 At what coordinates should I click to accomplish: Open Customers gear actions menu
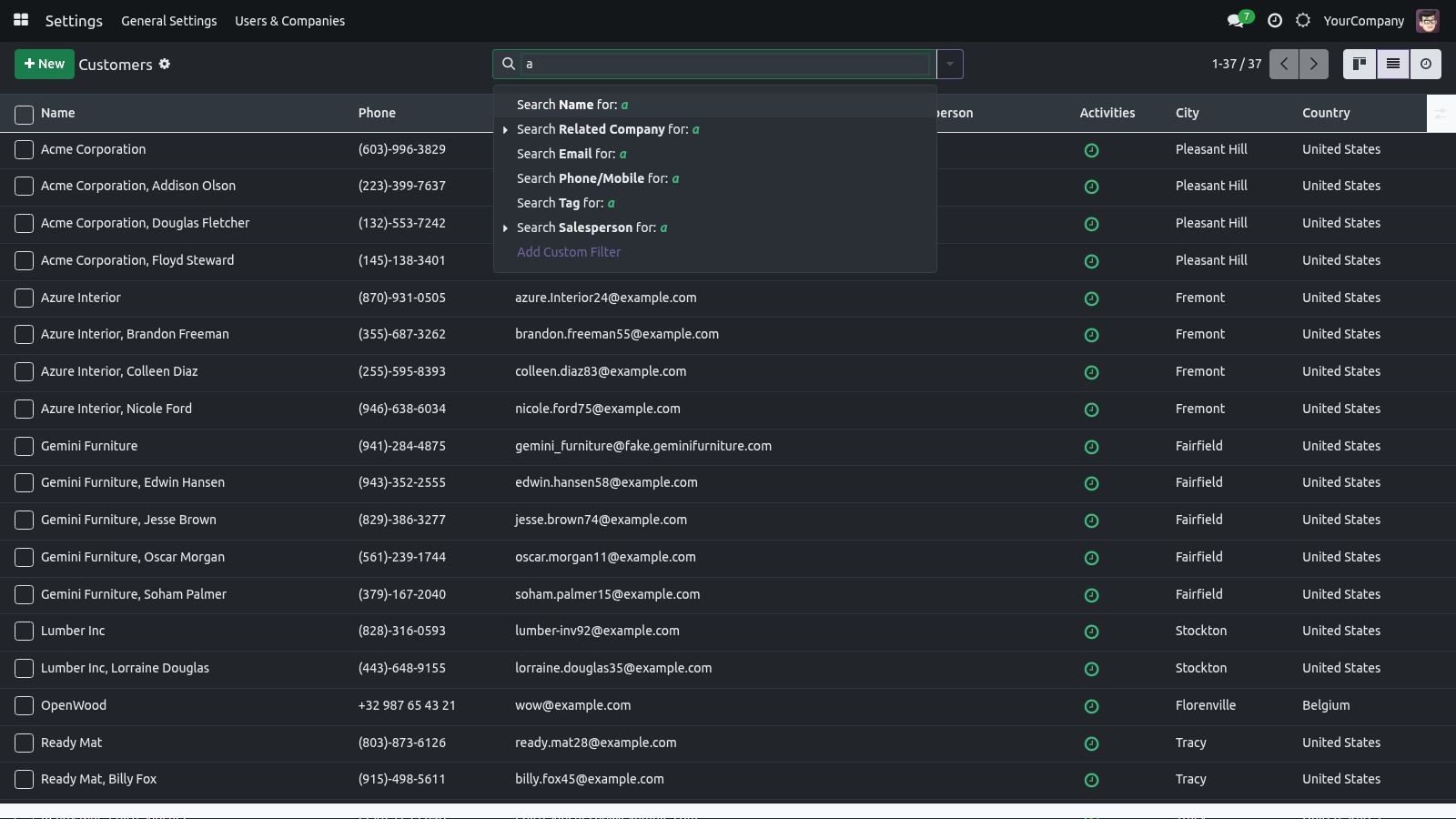pos(165,64)
